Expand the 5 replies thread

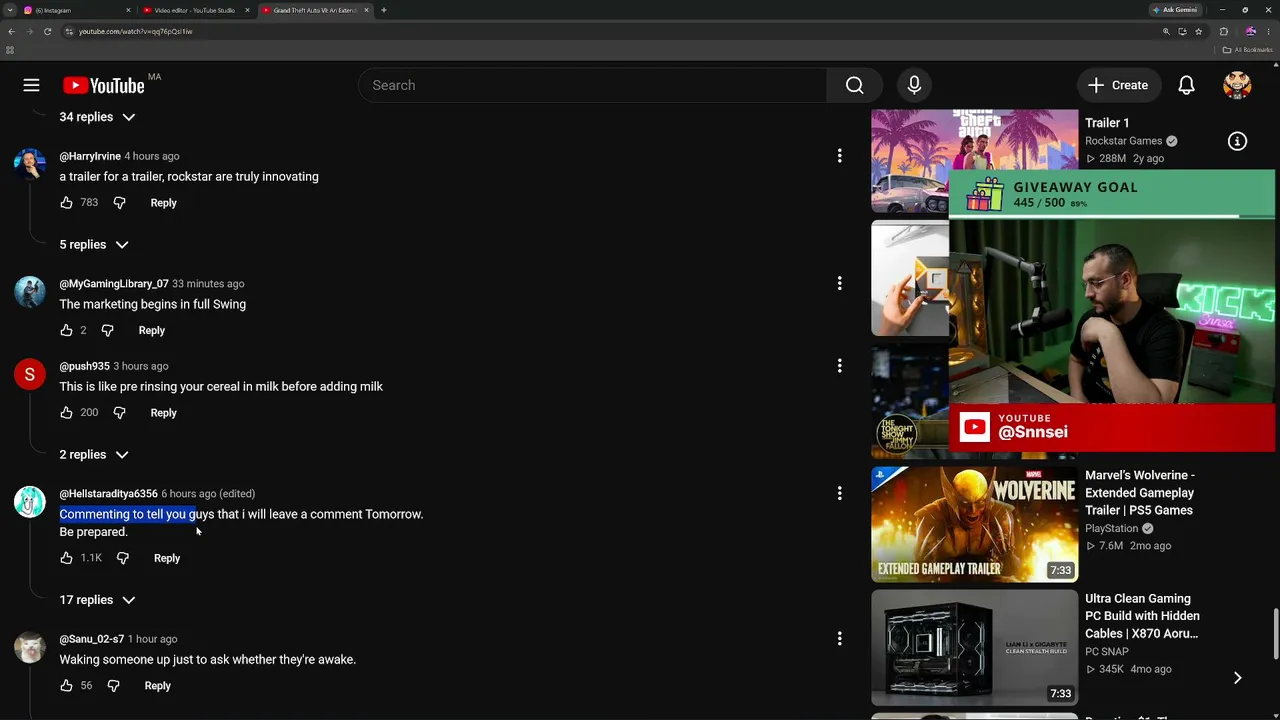click(x=94, y=245)
